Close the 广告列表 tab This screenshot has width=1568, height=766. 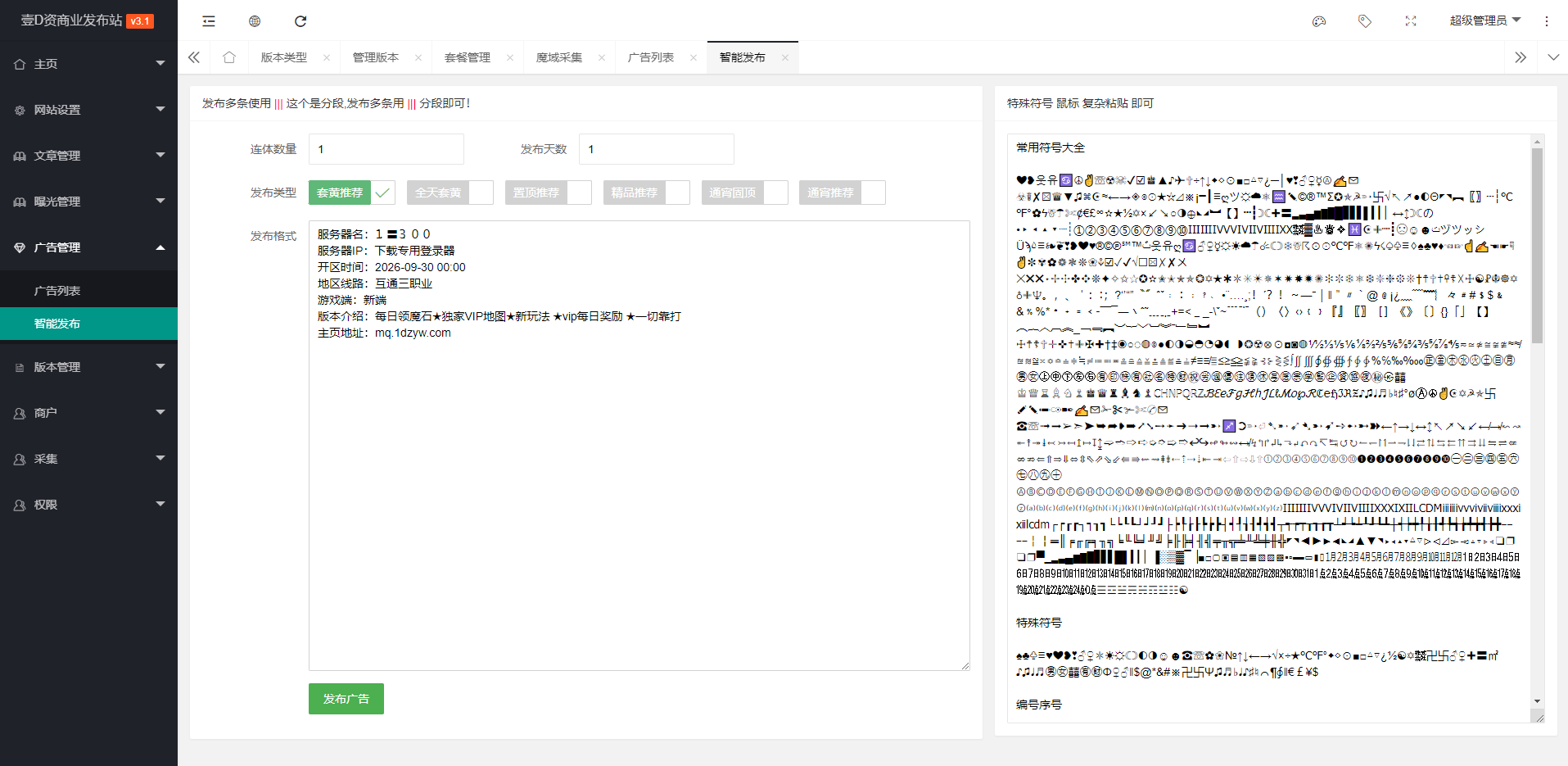[x=694, y=57]
